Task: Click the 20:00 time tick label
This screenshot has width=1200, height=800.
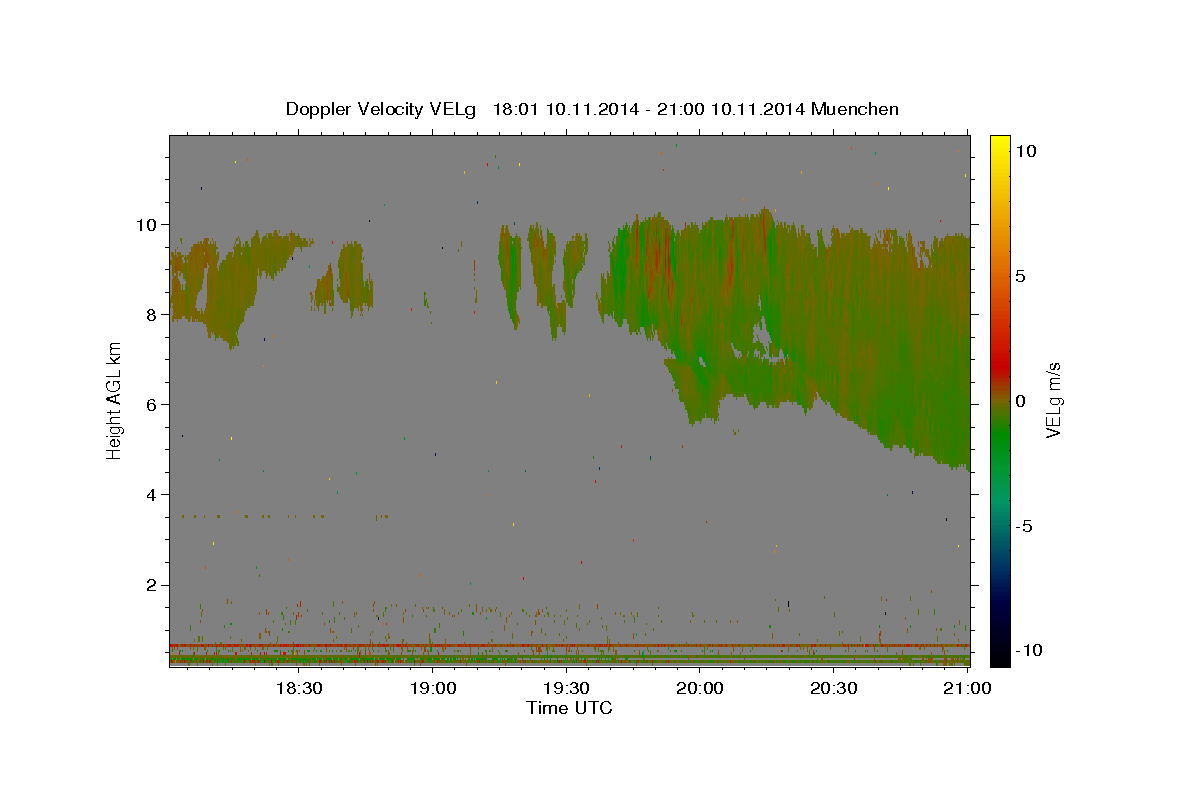Action: (x=700, y=688)
